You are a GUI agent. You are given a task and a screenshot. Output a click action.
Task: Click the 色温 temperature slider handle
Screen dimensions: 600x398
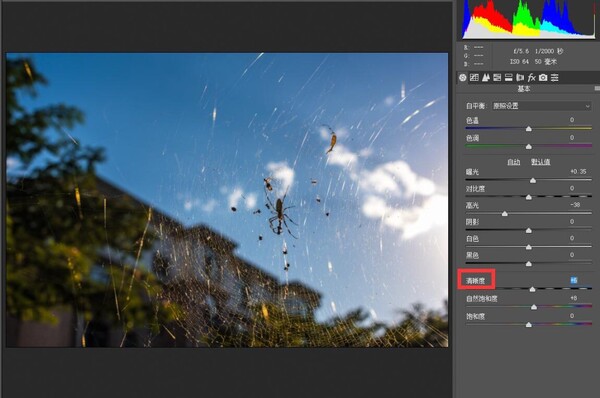[529, 129]
